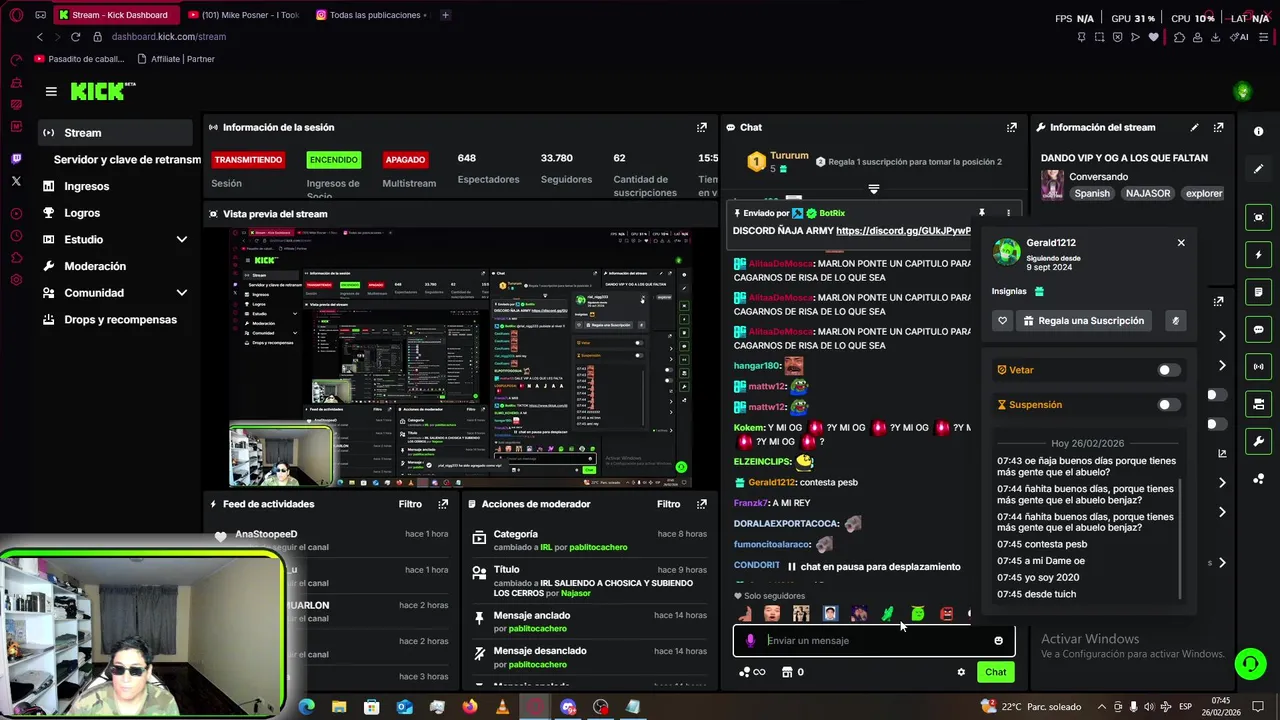Open the Discord ÑAJA ARMY link
Screen dimensions: 1280x720
(x=904, y=231)
